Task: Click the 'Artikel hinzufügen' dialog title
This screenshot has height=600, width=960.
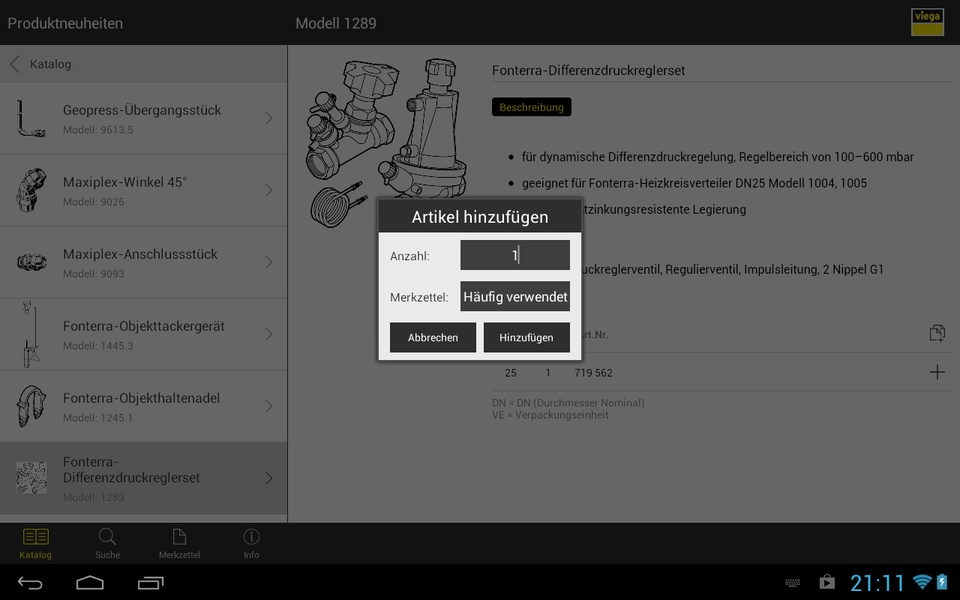Action: (x=480, y=217)
